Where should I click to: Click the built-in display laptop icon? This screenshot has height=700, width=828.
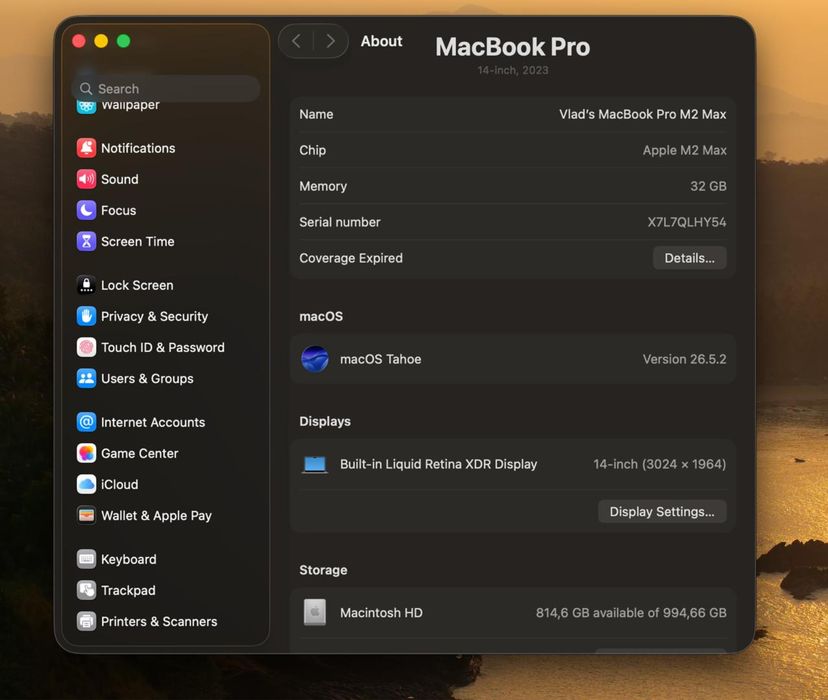[315, 465]
